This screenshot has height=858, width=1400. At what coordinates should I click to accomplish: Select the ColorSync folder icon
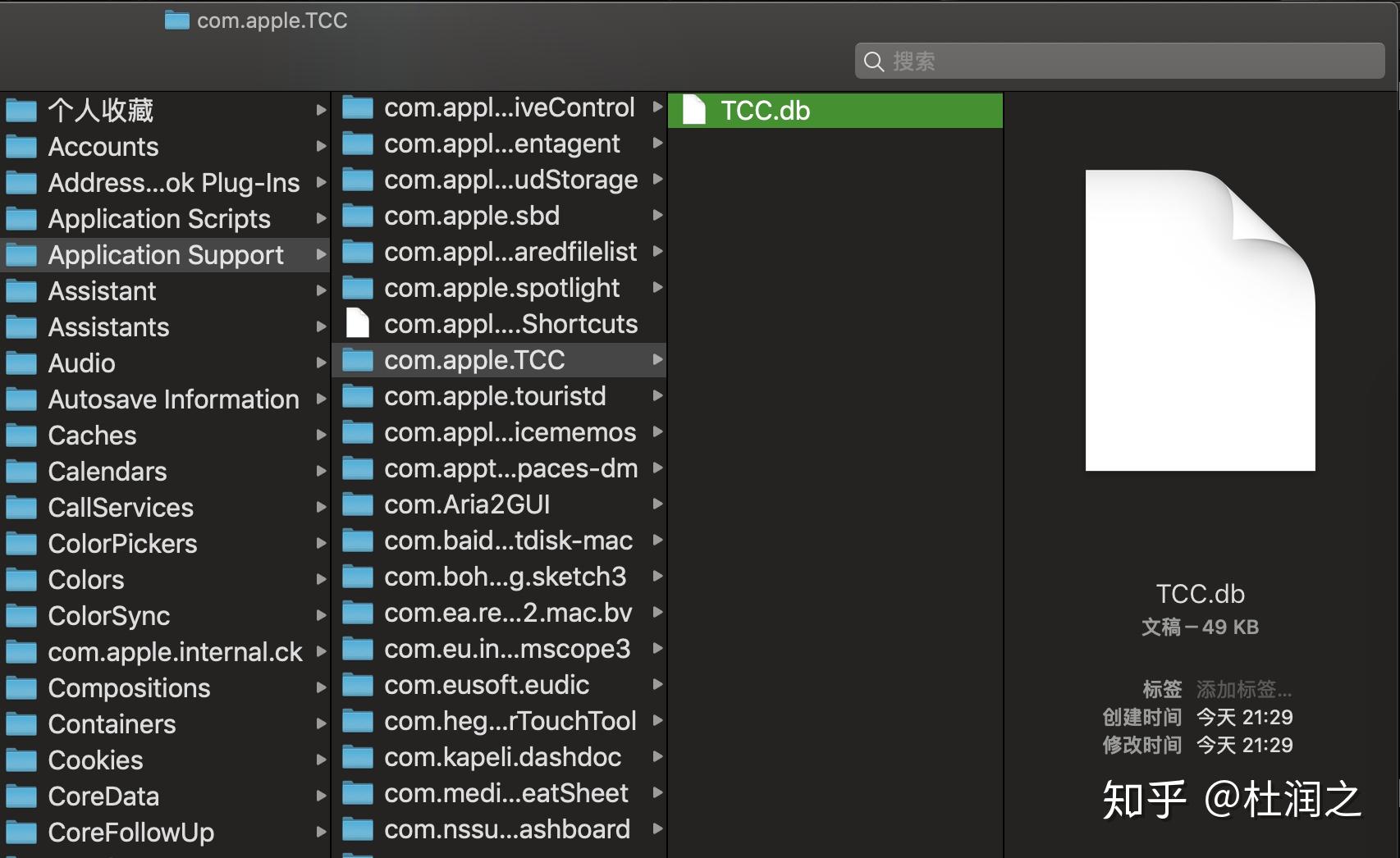coord(21,615)
